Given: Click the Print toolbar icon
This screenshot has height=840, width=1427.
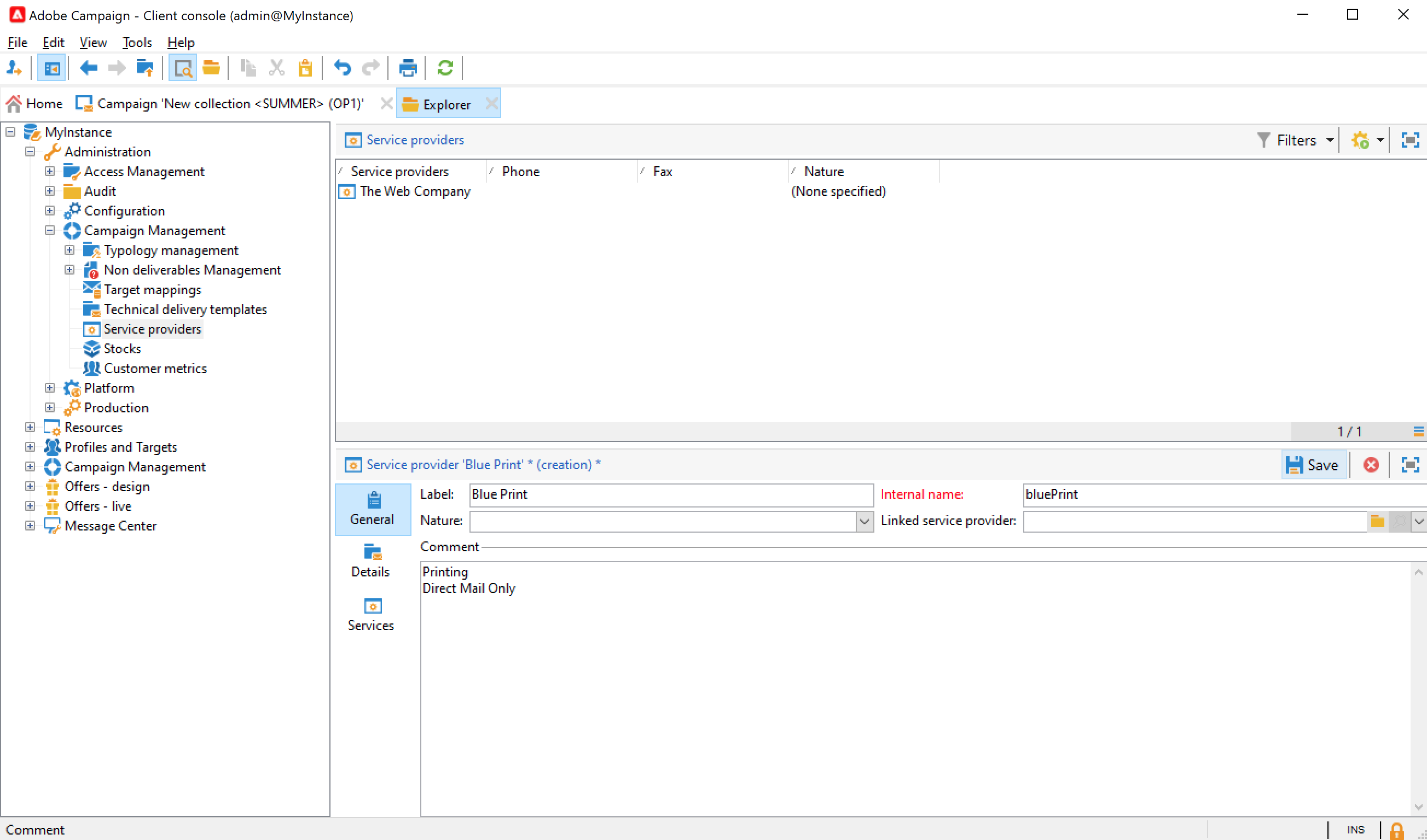Looking at the screenshot, I should pos(407,68).
